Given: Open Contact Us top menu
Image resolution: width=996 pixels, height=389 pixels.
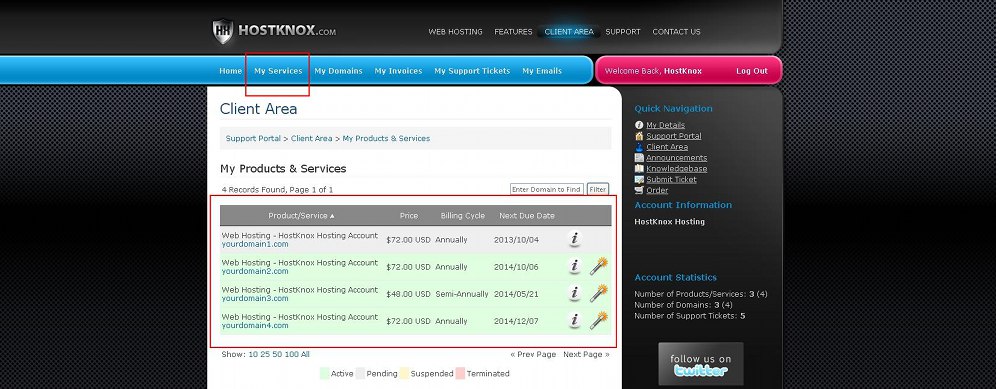Looking at the screenshot, I should click(x=676, y=32).
